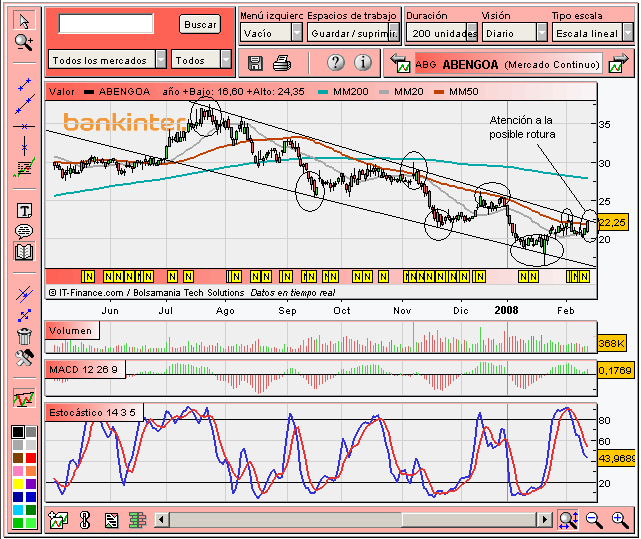Print the chart with printer icon
The width and height of the screenshot is (642, 539).
282,63
